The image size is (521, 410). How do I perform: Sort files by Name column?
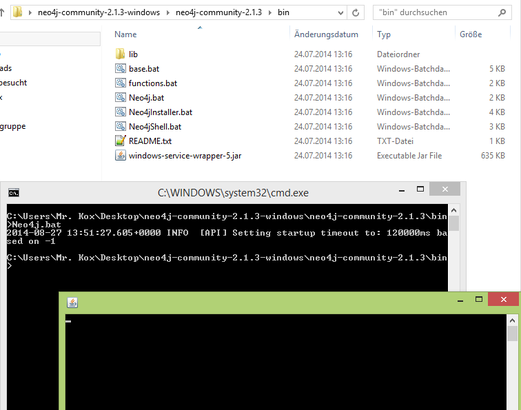(x=125, y=34)
